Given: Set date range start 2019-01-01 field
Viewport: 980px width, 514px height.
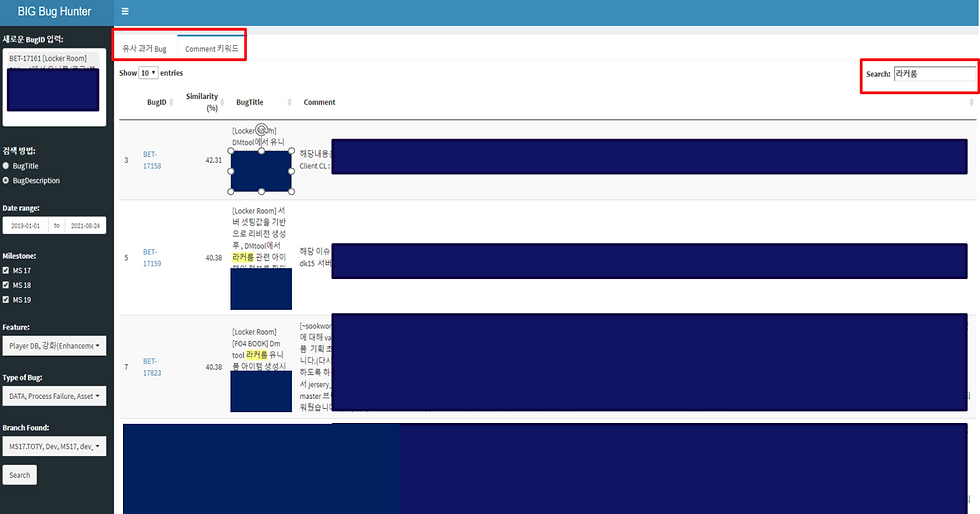Looking at the screenshot, I should [25, 226].
